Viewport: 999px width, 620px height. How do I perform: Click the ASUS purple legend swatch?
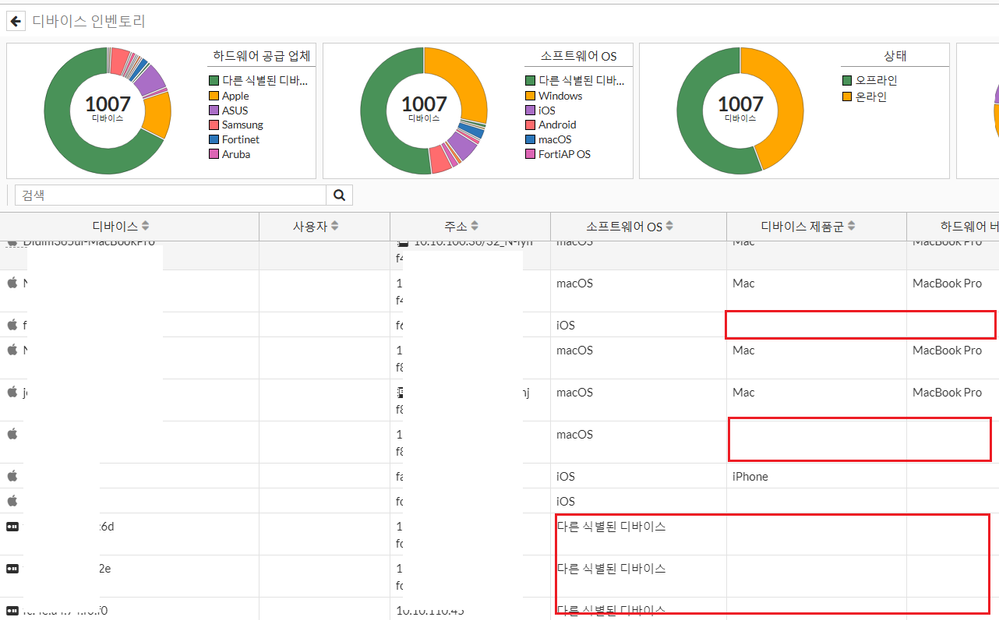(214, 110)
